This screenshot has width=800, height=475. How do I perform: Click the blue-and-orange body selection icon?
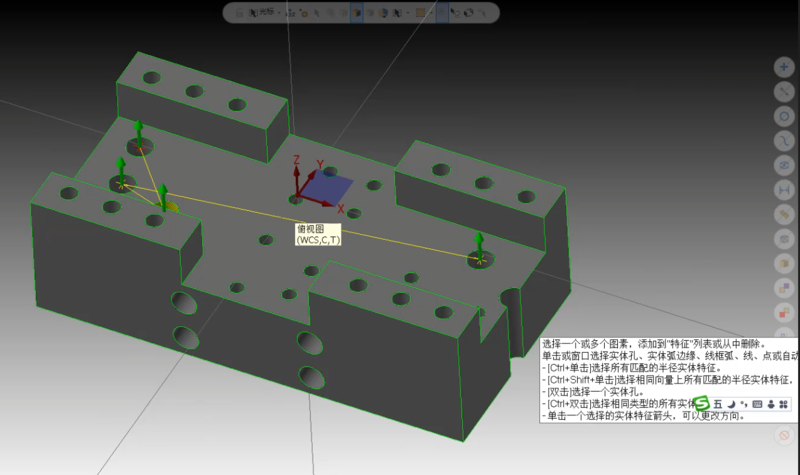(x=383, y=13)
